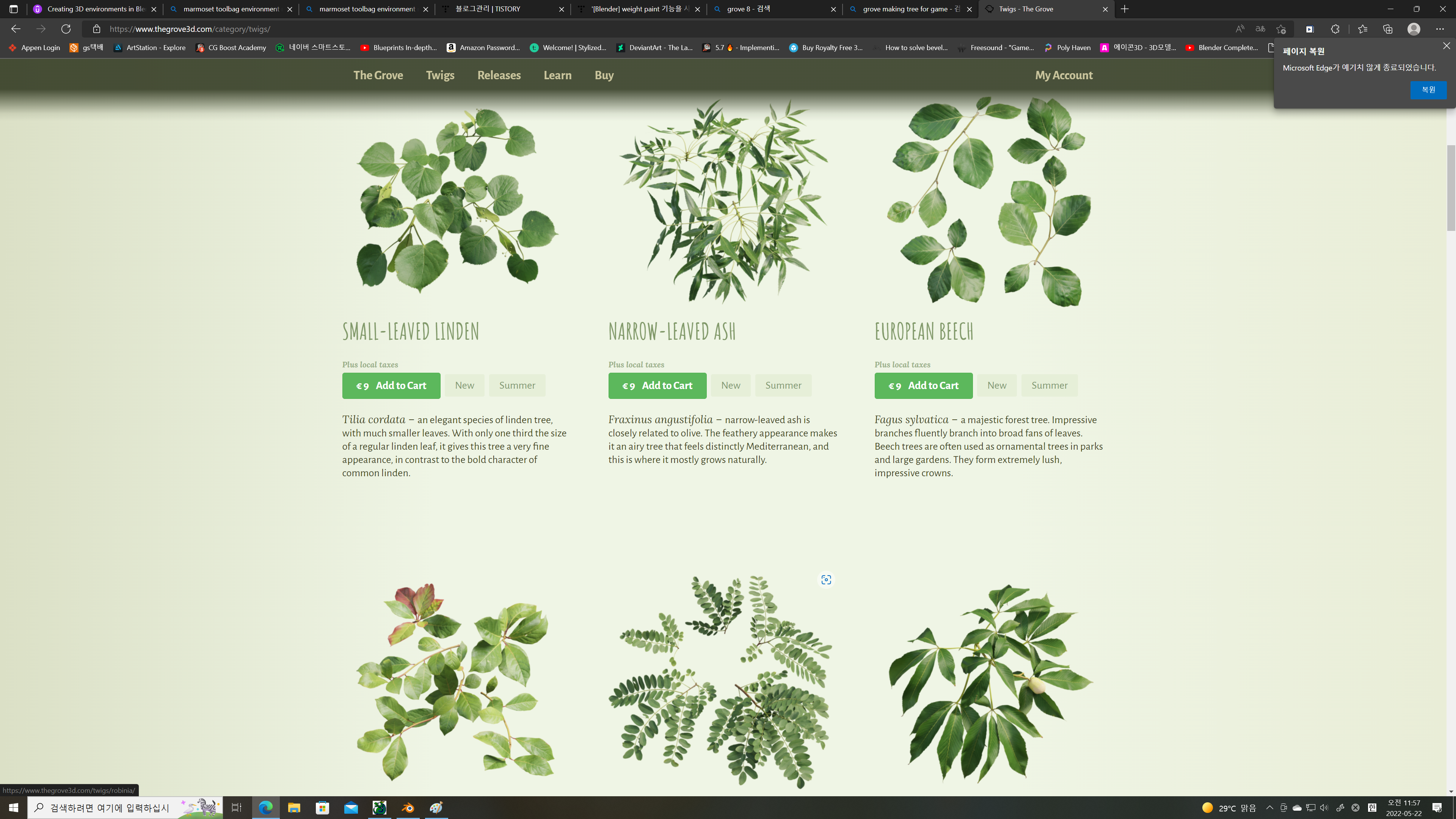Open the tab actions menu at top-left
The image size is (1456, 819).
point(14,9)
